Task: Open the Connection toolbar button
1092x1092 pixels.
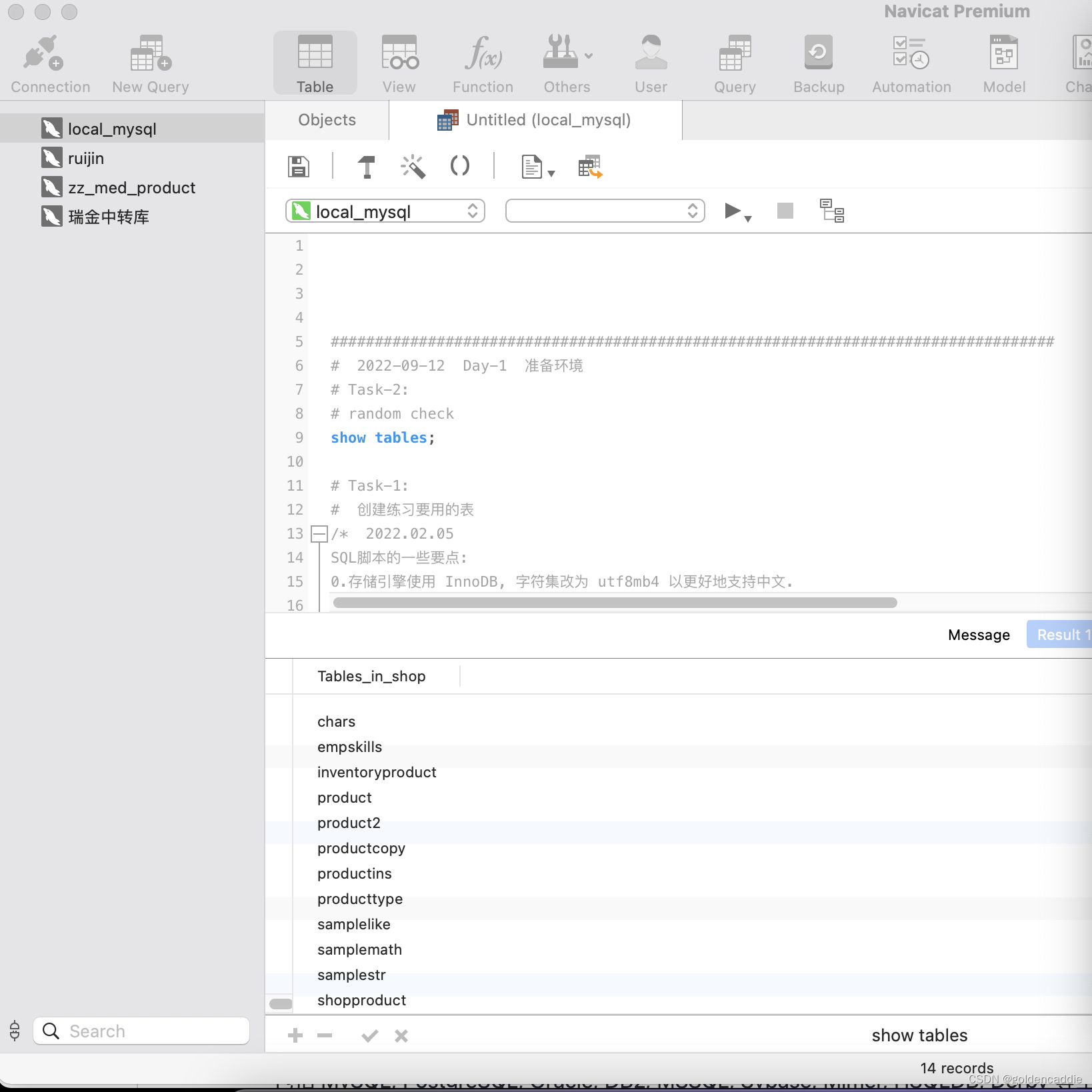Action: 50,64
